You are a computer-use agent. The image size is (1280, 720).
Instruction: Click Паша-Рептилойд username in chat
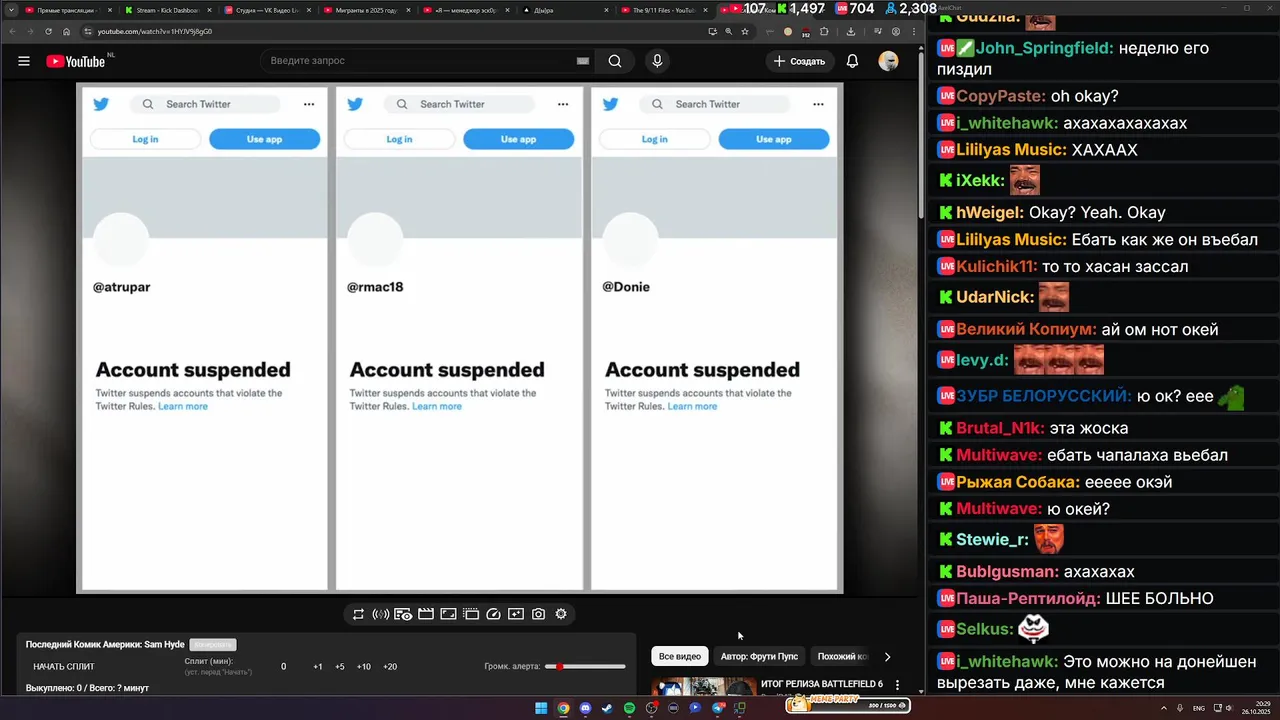tap(1028, 598)
